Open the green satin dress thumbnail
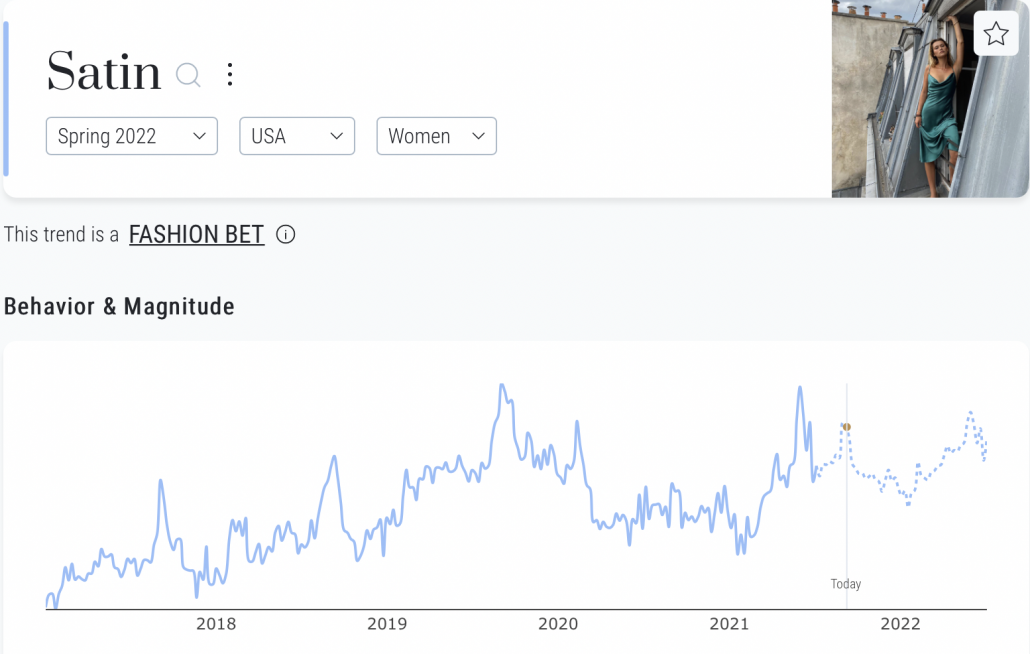Screen dimensions: 1030x654 (x=929, y=98)
